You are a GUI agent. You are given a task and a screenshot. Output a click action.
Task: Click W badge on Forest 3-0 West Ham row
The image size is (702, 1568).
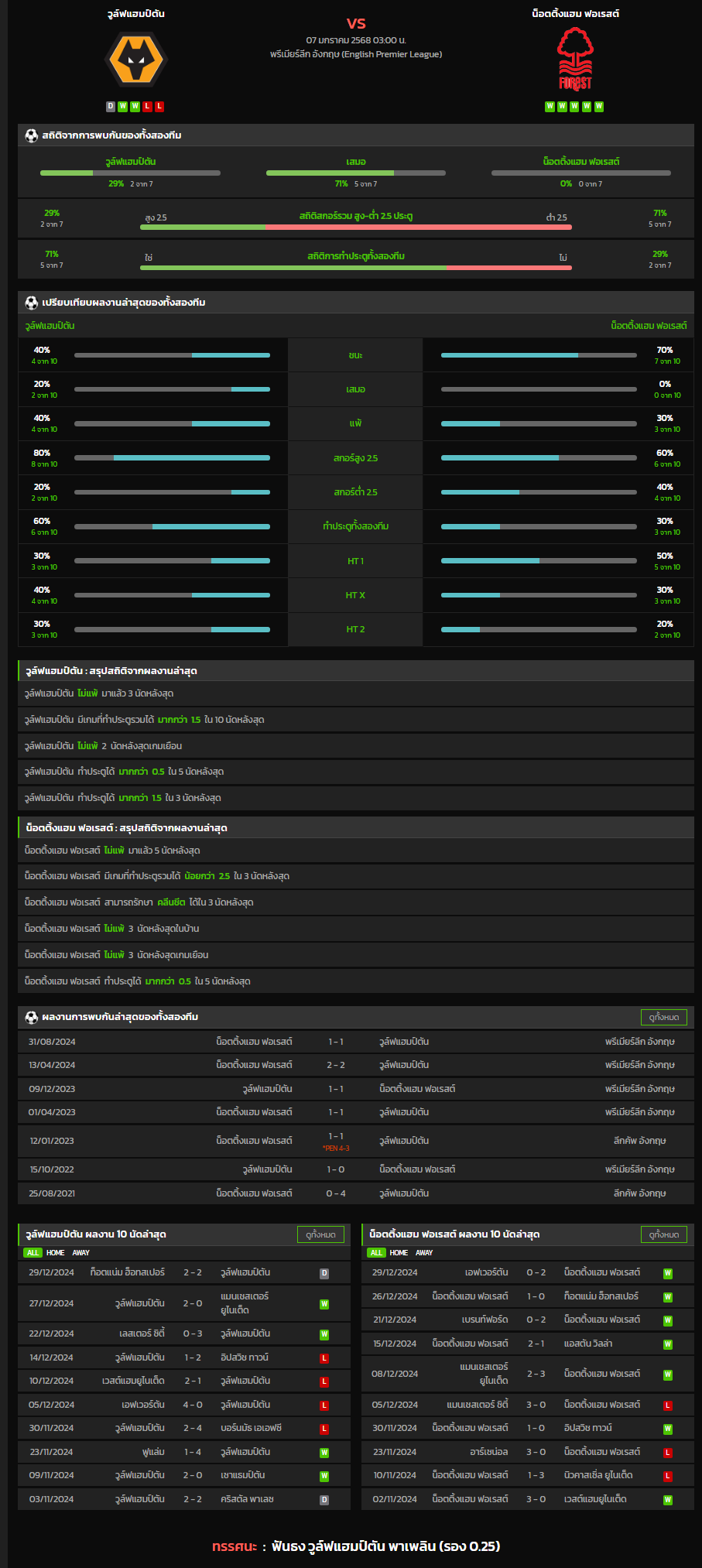coord(668,1500)
